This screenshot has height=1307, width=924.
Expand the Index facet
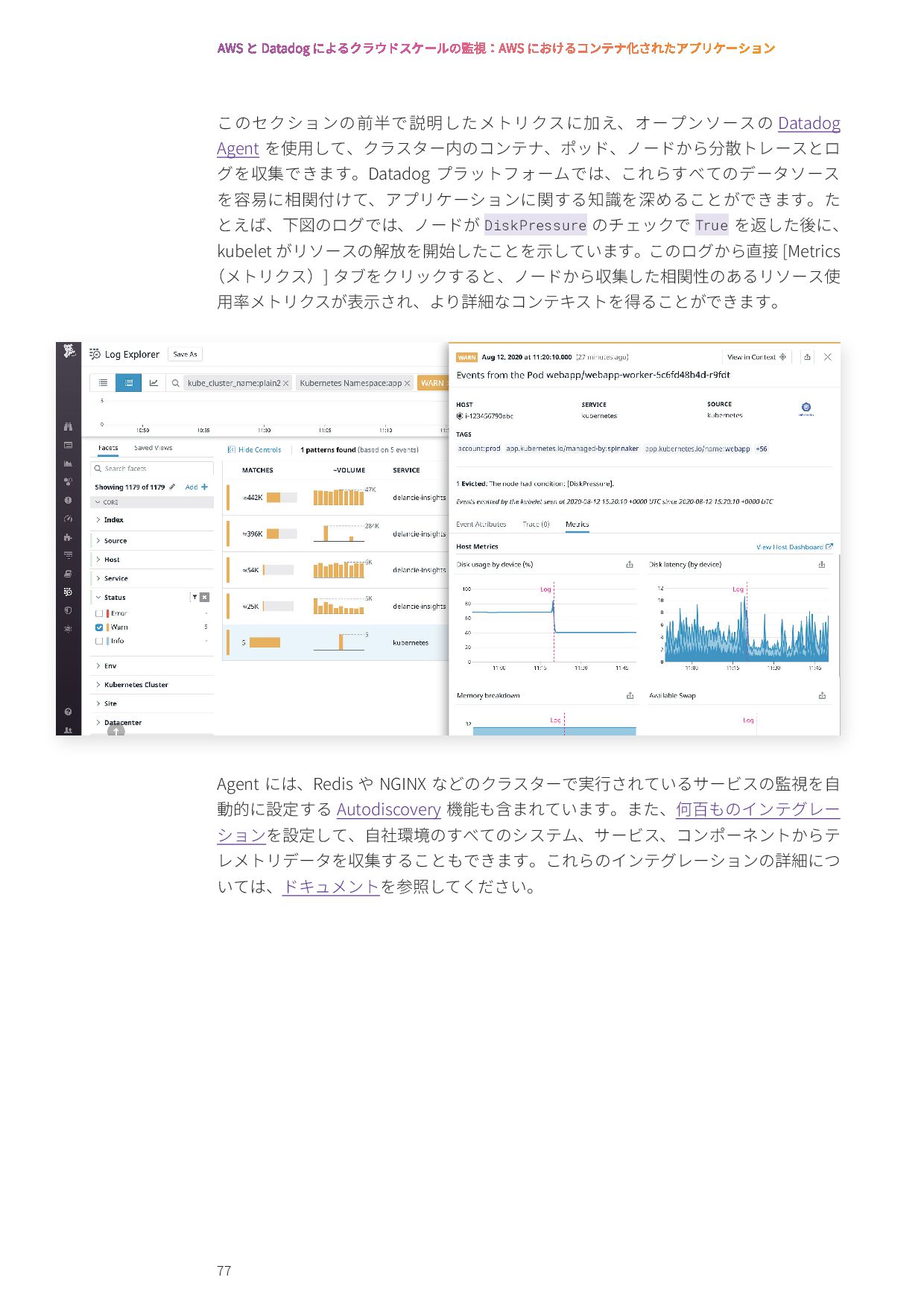pos(152,519)
